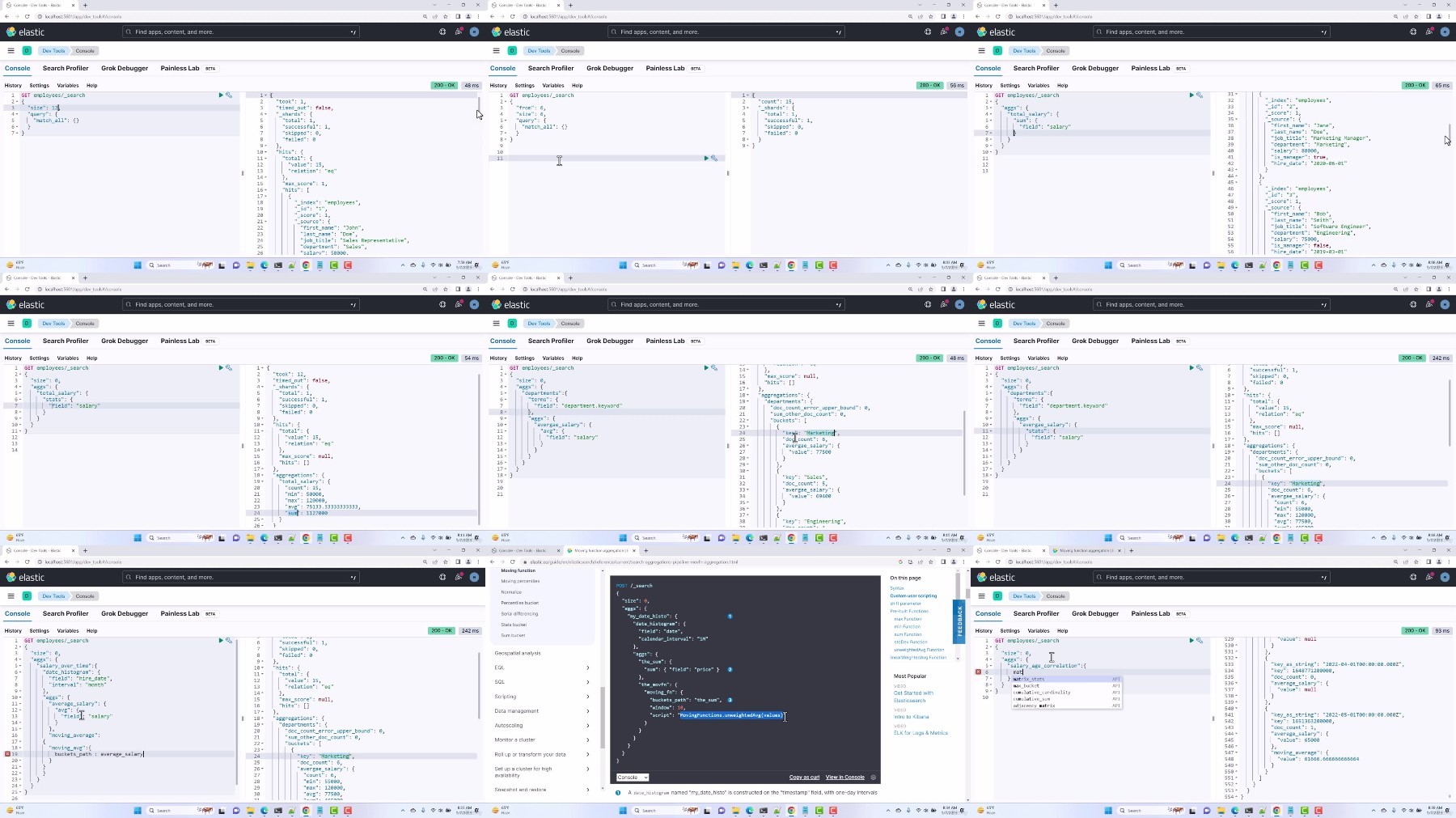Viewport: 1456px width, 818px height.
Task: Open Edge in taskbar below docs page
Action: click(750, 810)
